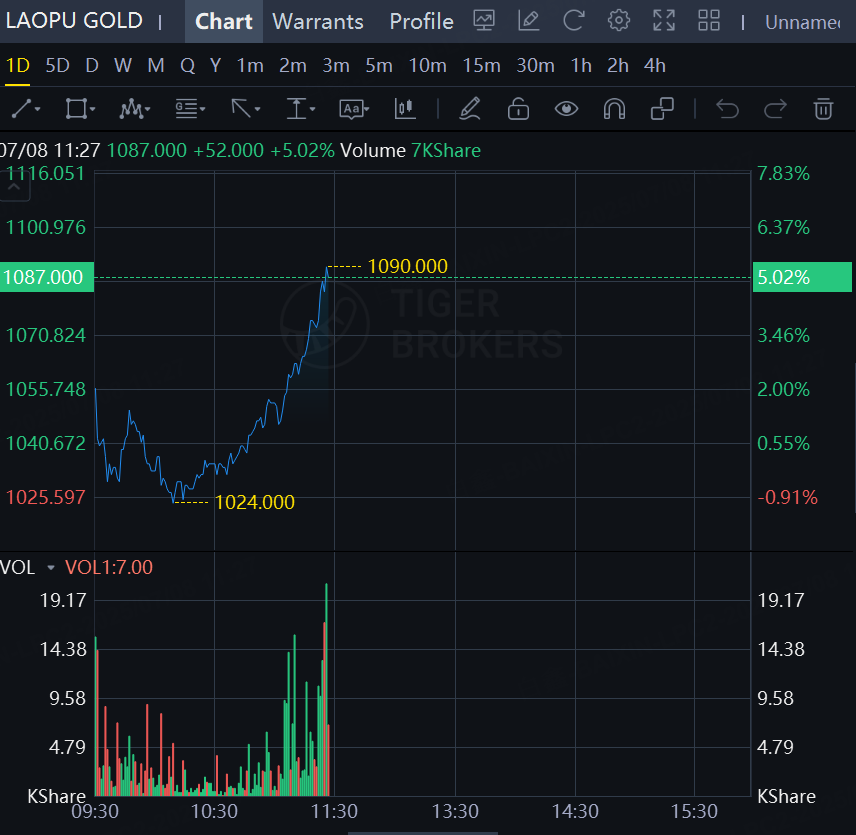Undo the last drawing action
The image size is (856, 835).
727,109
